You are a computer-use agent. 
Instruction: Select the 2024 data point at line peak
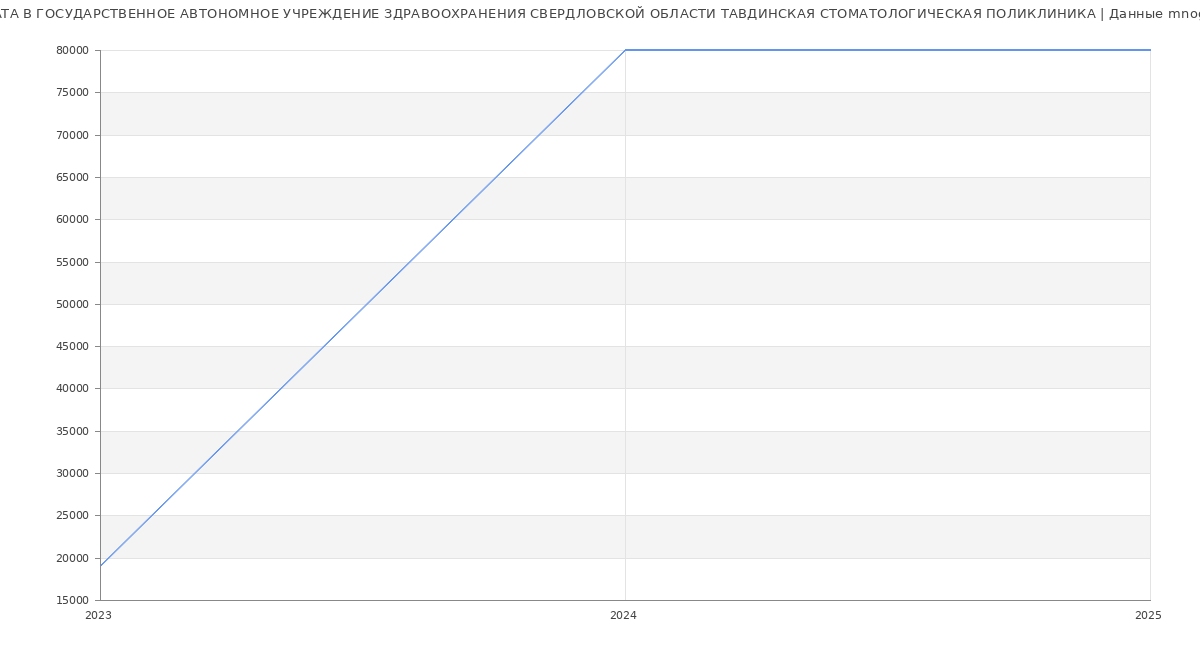point(625,50)
